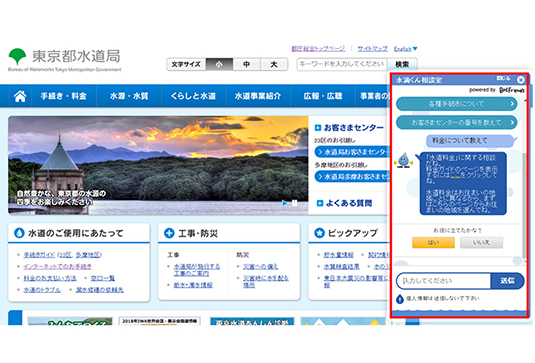This screenshot has height=363, width=535.
Task: Open 災害への備え link
Action: tap(260, 266)
